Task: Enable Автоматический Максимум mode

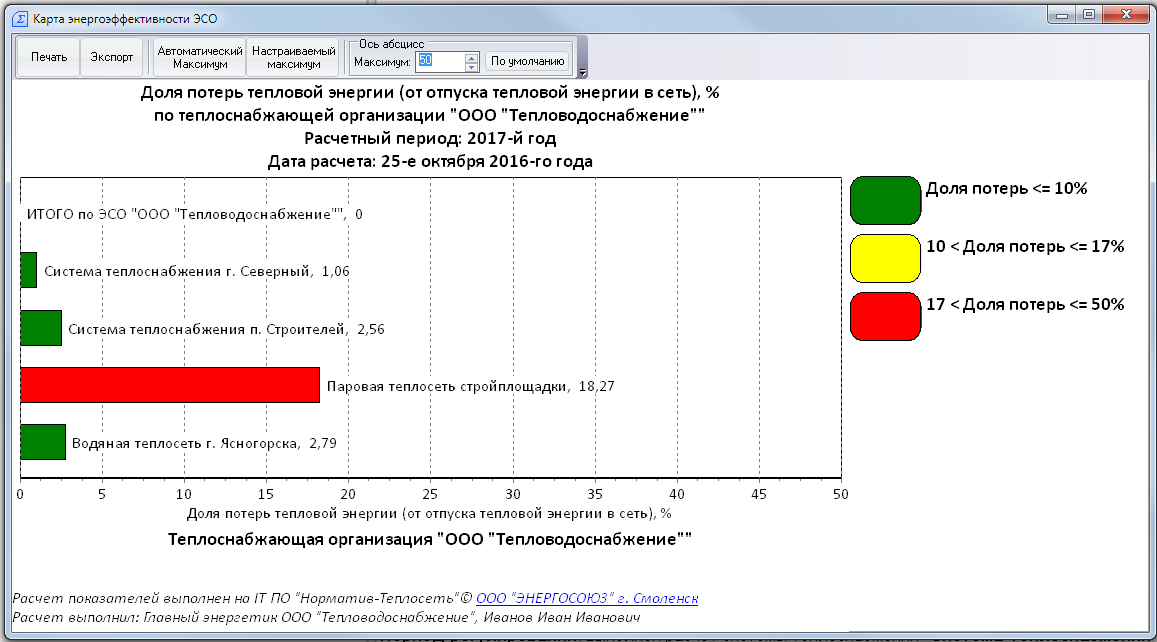Action: coord(200,57)
